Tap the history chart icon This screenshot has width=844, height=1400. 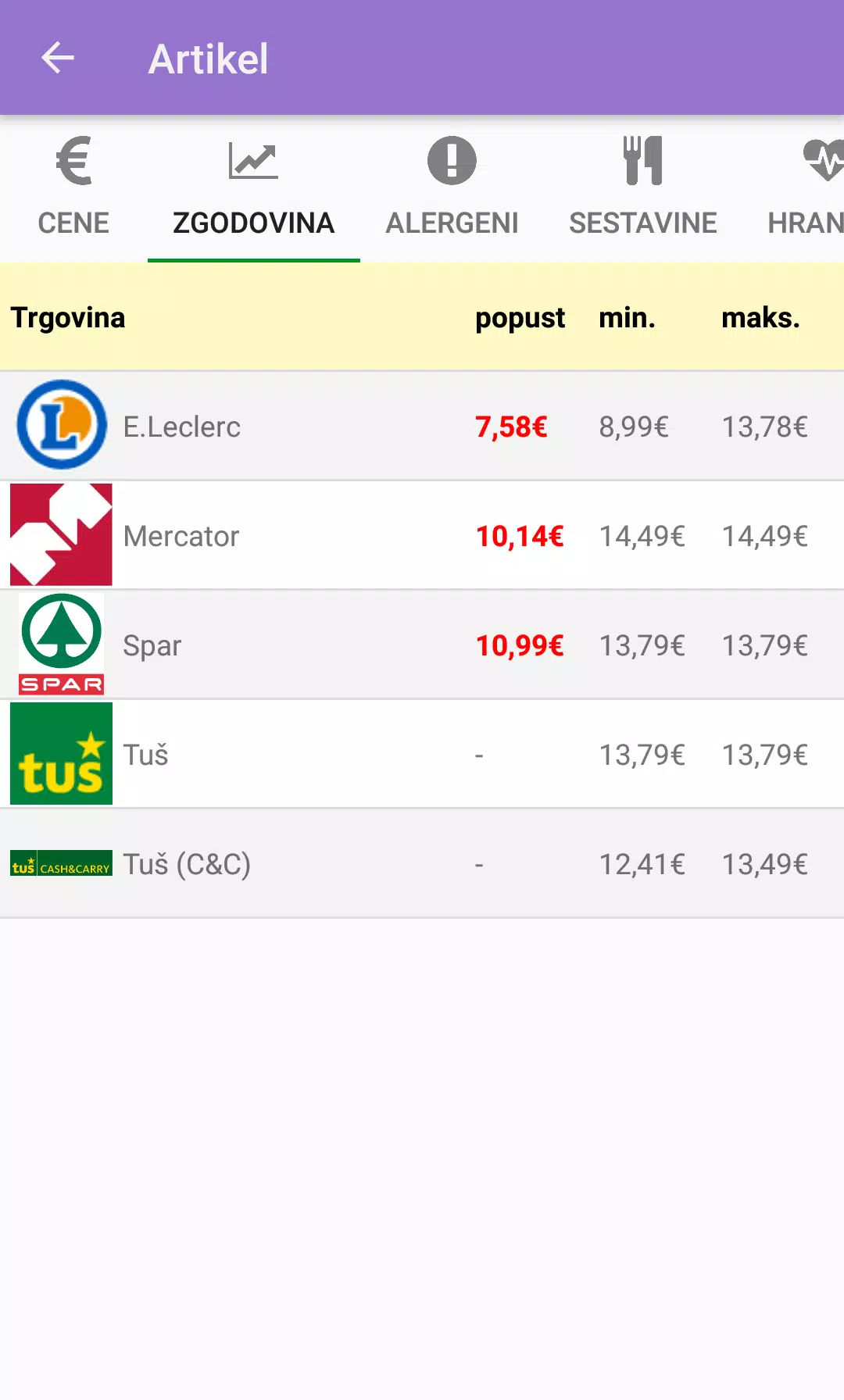point(253,161)
